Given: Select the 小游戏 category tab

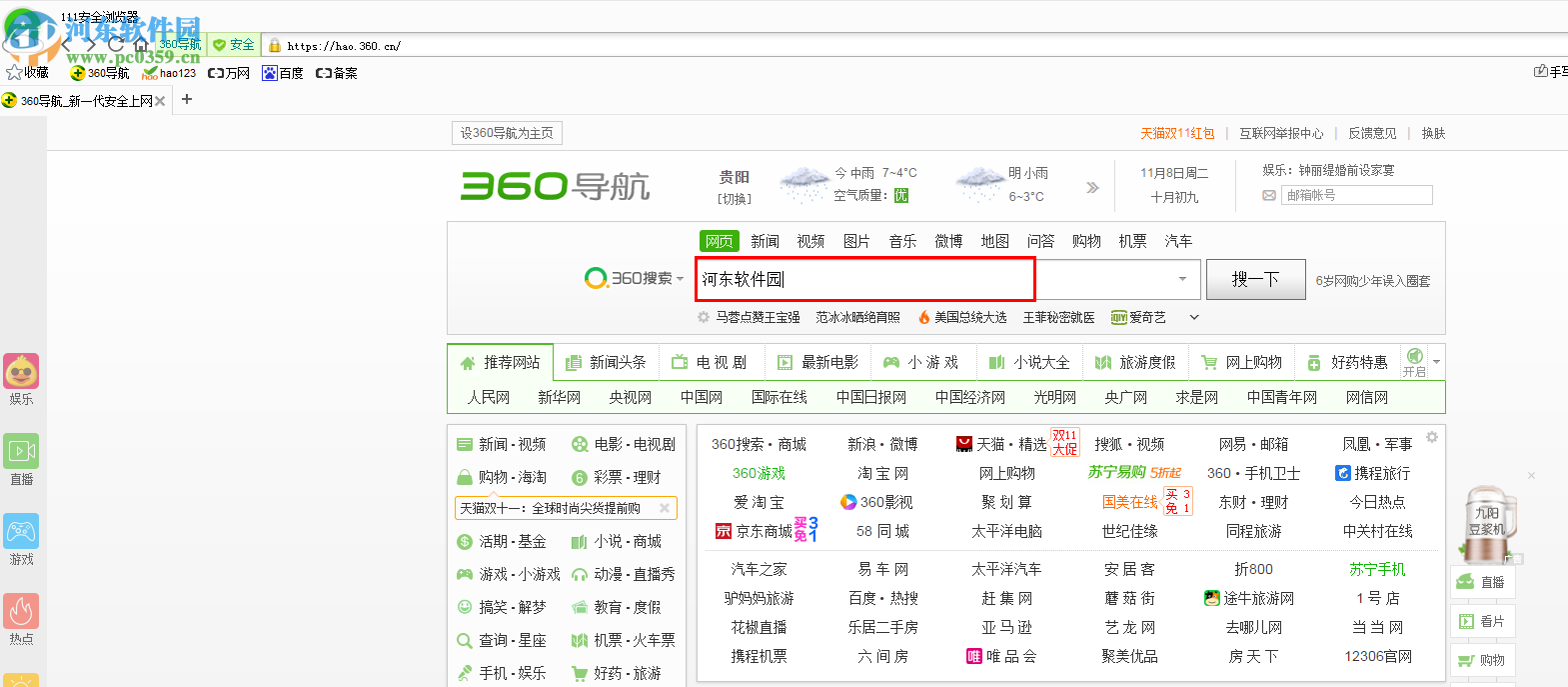Looking at the screenshot, I should click(x=921, y=362).
